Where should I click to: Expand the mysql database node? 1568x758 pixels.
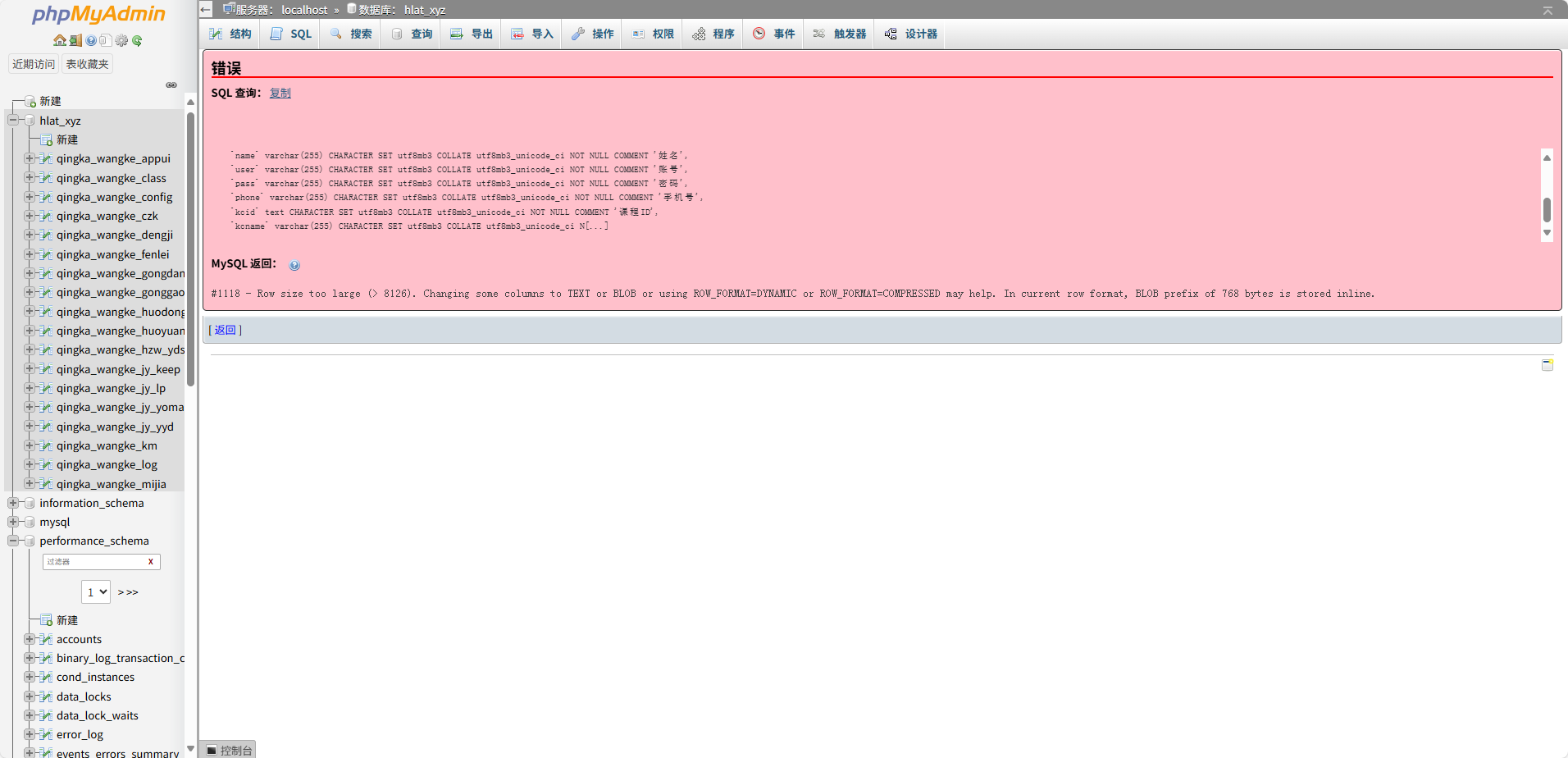pos(13,522)
